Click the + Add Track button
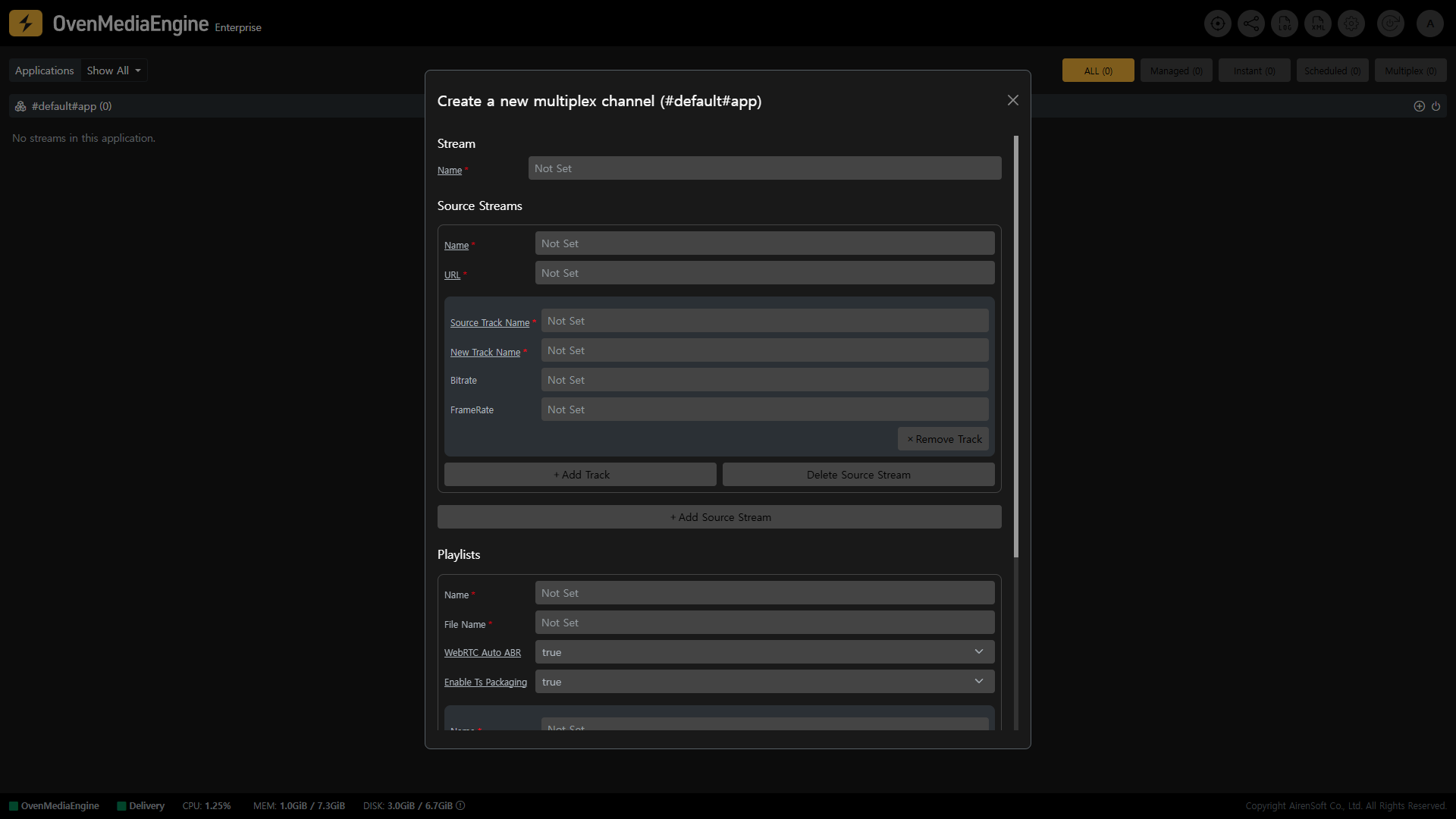Viewport: 1456px width, 819px height. coord(580,475)
